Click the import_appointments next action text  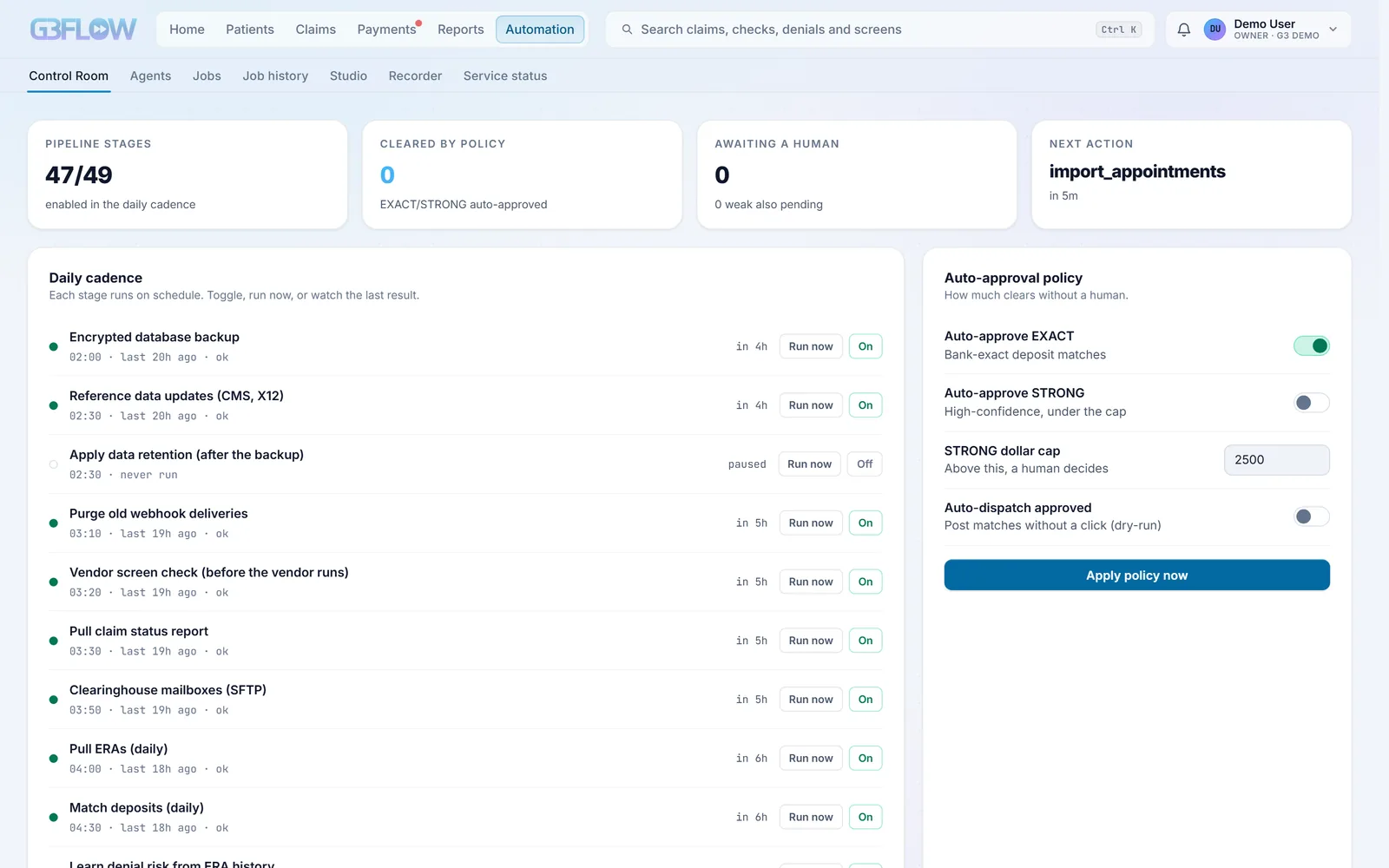[x=1137, y=172]
